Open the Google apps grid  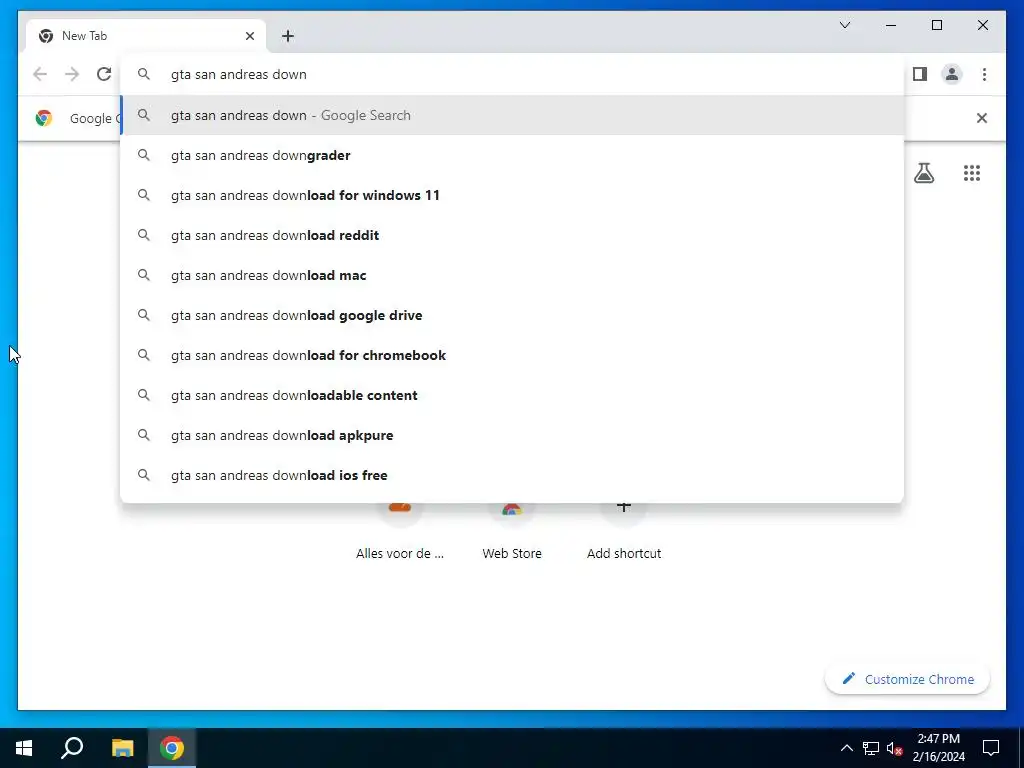coord(972,173)
